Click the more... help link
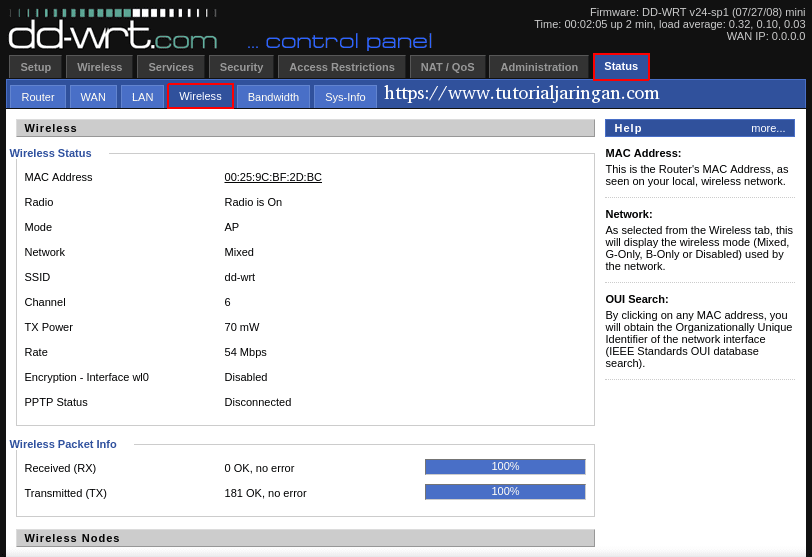This screenshot has width=812, height=557. [x=768, y=128]
